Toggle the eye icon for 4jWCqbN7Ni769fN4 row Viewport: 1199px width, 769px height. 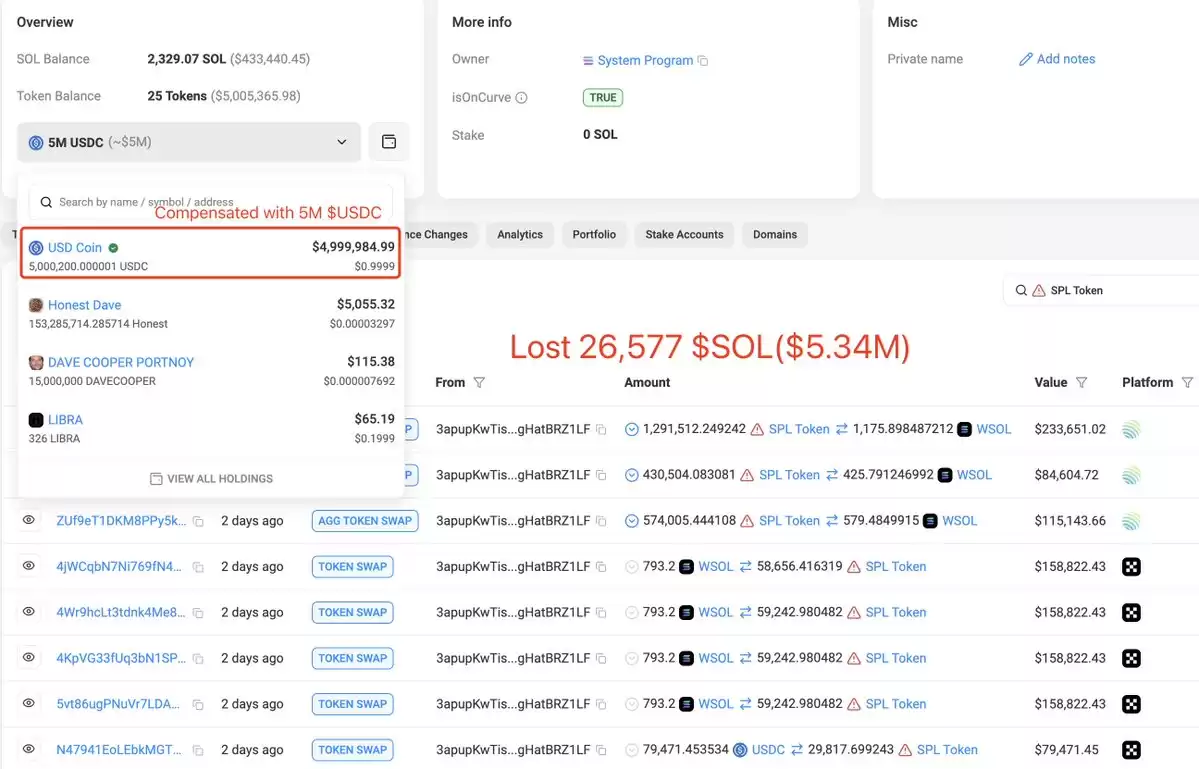coord(28,566)
